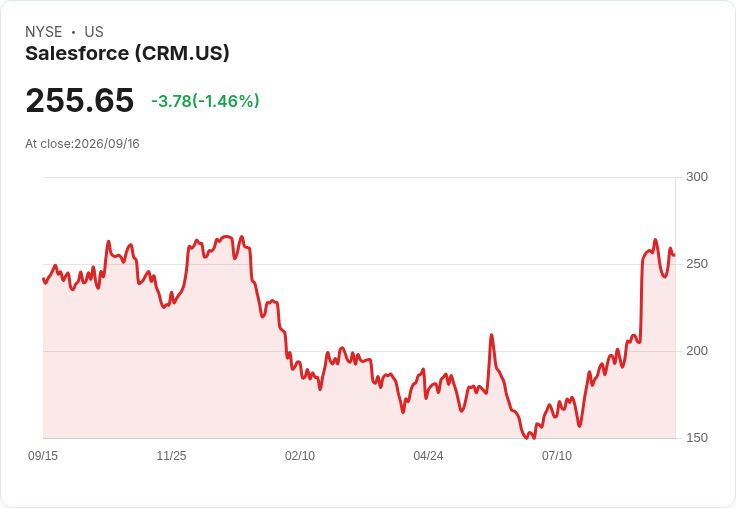Screen dimensions: 736x508
Task: Click the -3.78(-1.46%) change value
Action: [x=205, y=101]
